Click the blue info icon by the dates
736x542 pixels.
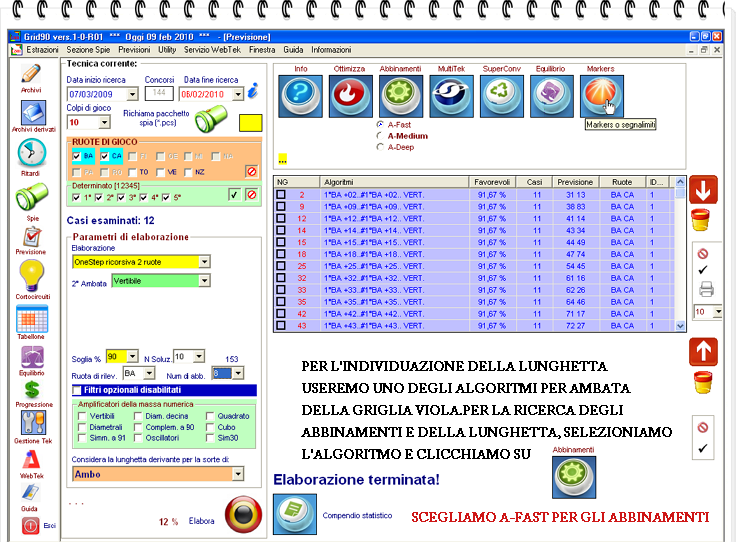(253, 90)
